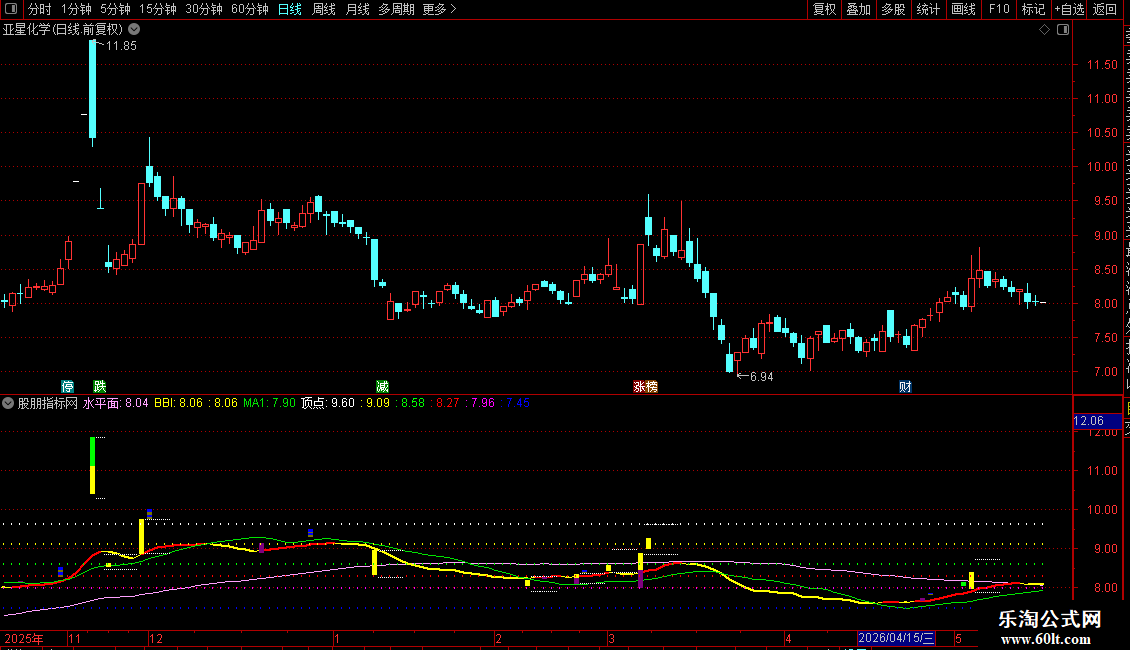Open F10 company info

[999, 9]
